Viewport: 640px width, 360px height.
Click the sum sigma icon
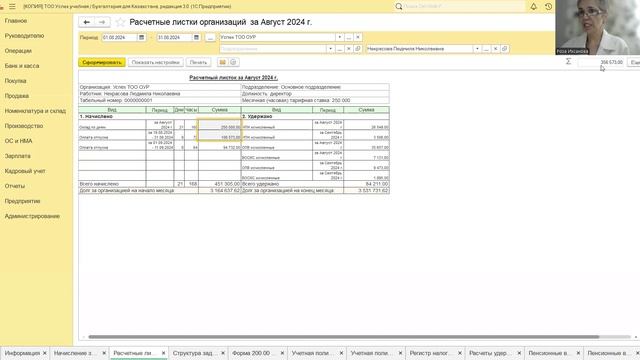click(568, 62)
